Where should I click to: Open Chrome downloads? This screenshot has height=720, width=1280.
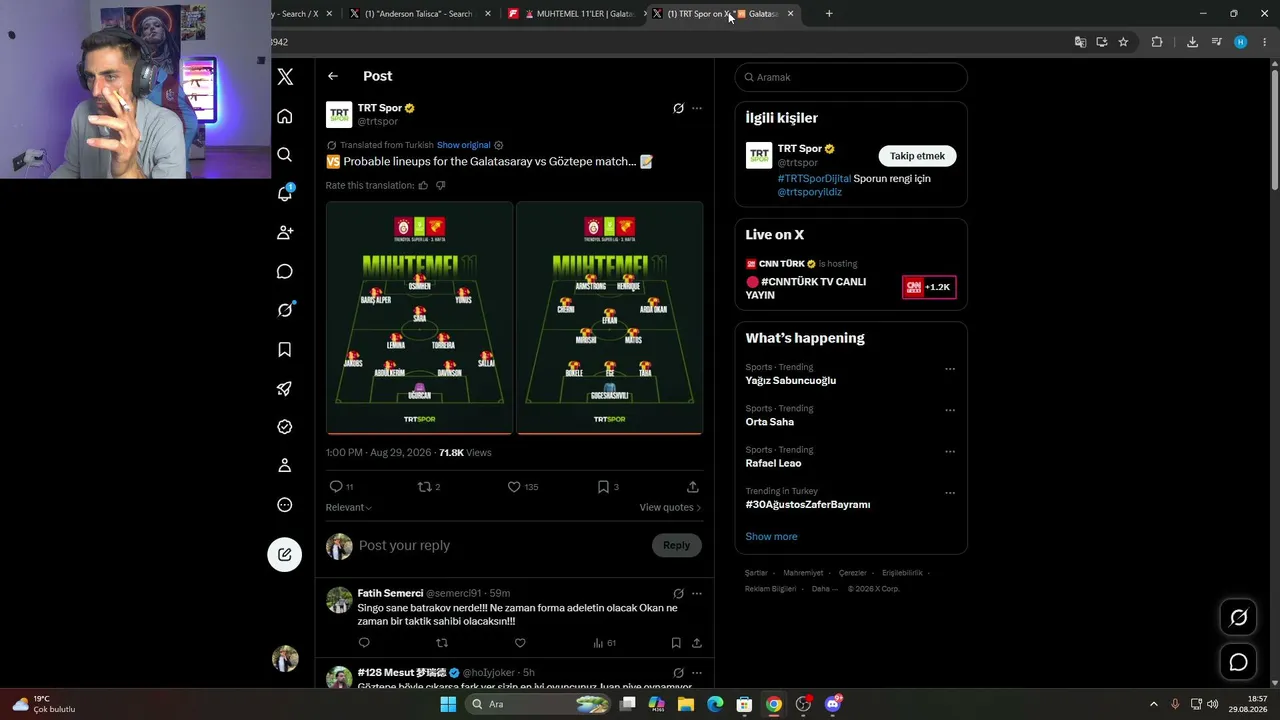pos(1192,42)
